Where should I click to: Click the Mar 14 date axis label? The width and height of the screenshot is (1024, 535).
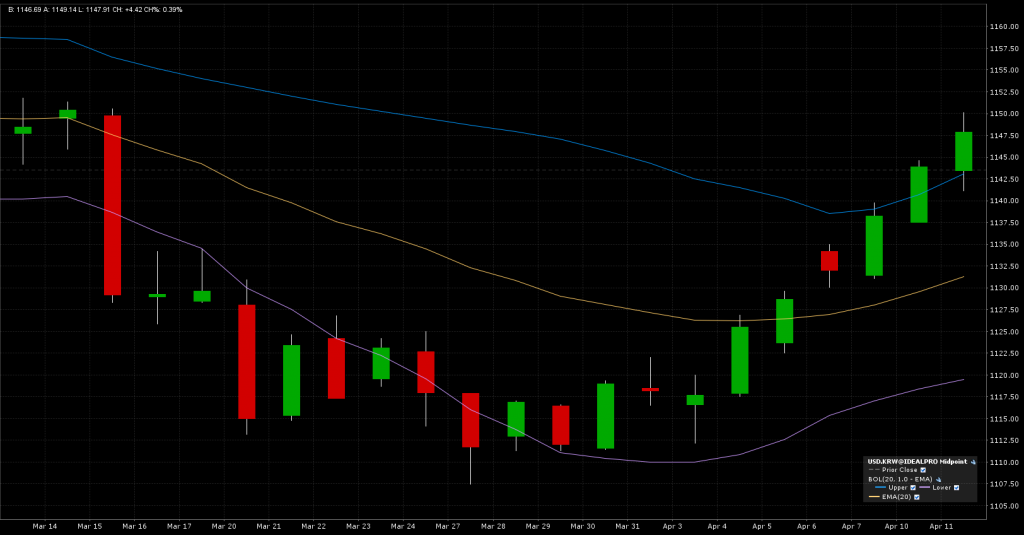point(44,527)
